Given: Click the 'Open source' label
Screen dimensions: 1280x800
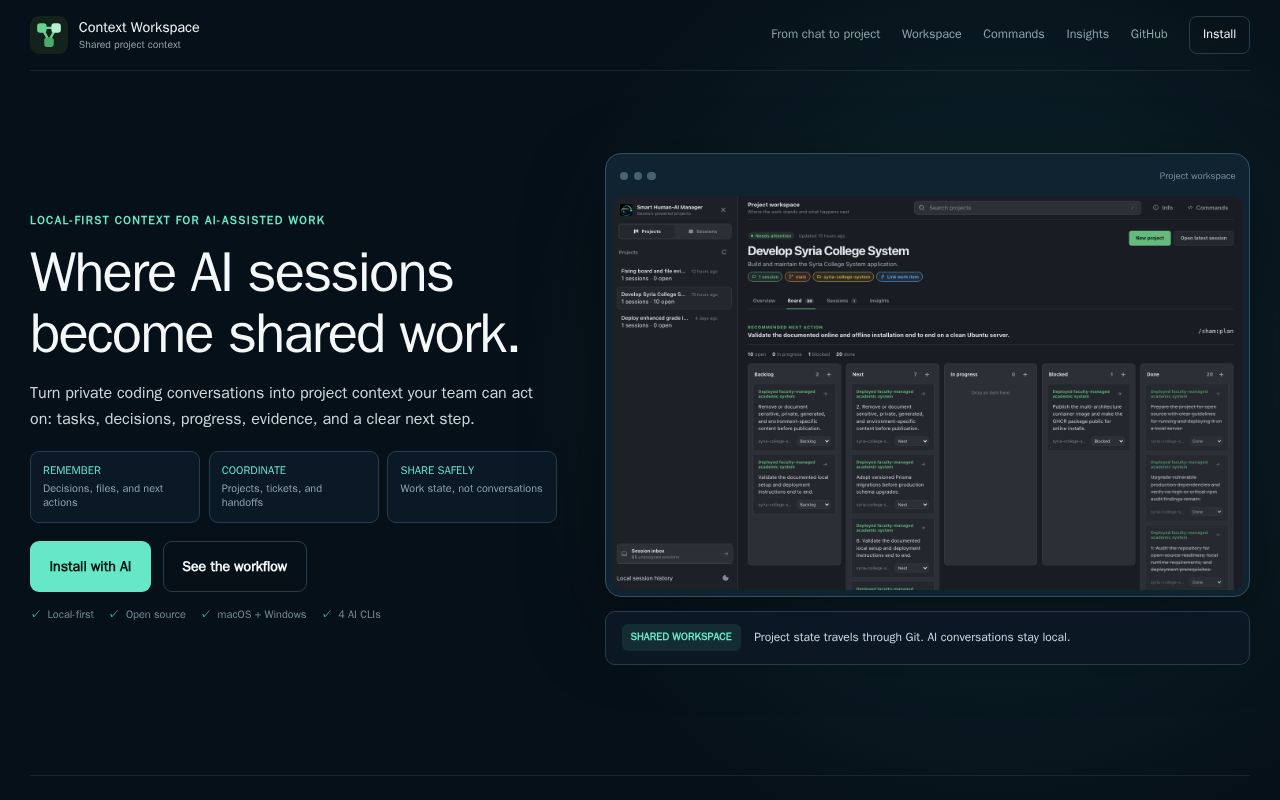Looking at the screenshot, I should (156, 614).
